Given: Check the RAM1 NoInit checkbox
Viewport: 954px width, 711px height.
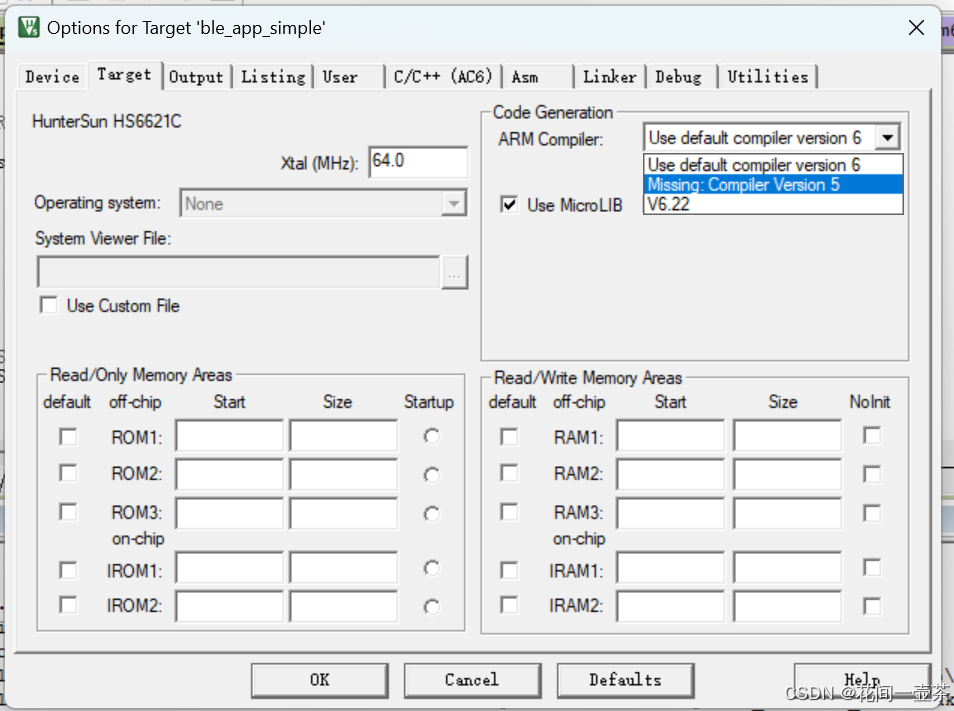Looking at the screenshot, I should 872,435.
